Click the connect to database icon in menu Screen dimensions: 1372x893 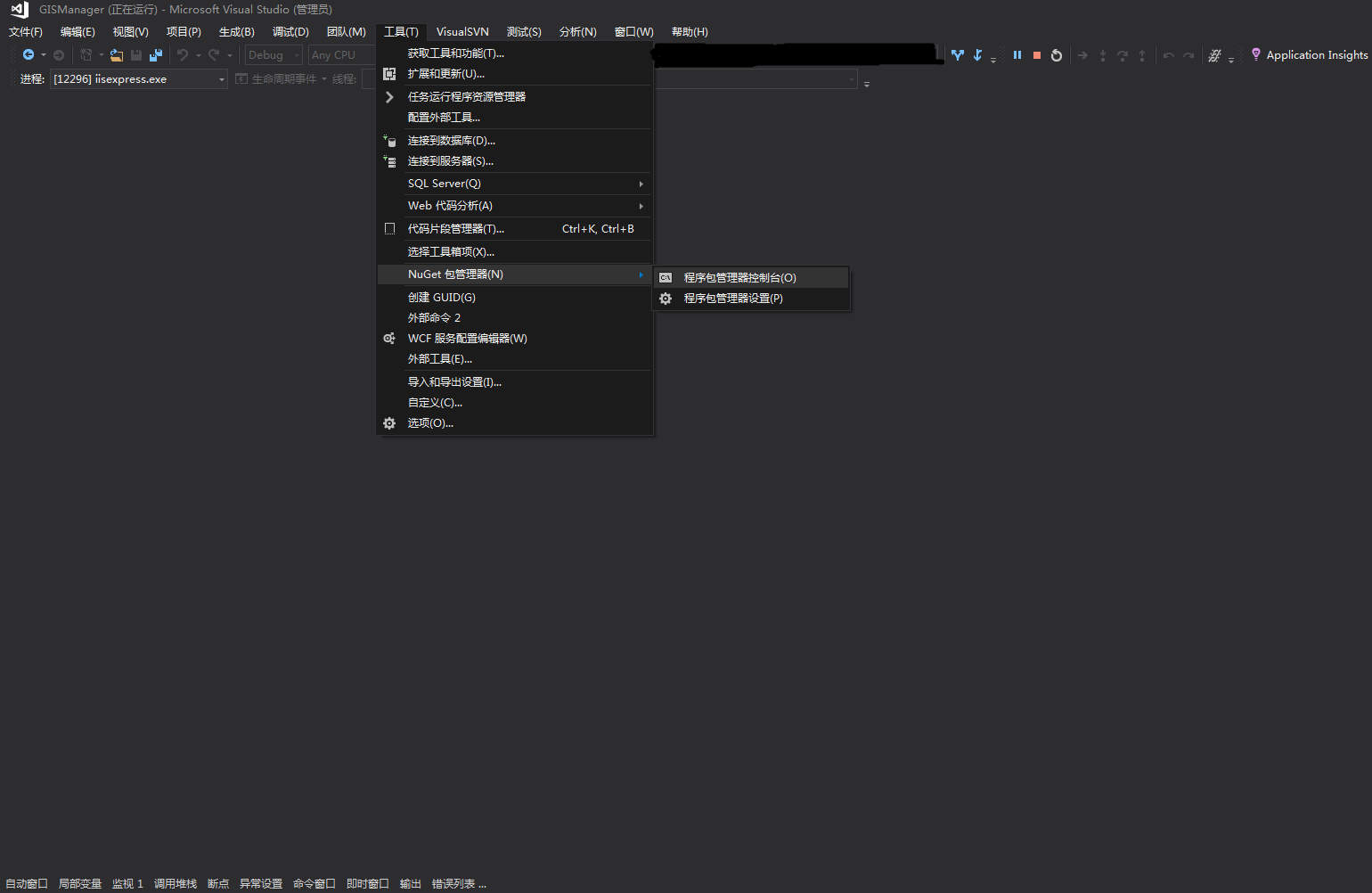pos(389,141)
